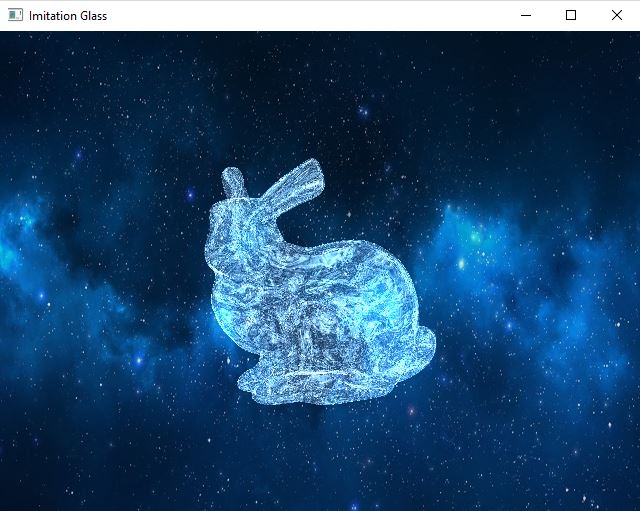Click the Imitation Glass app icon
This screenshot has width=640, height=511.
[x=15, y=16]
